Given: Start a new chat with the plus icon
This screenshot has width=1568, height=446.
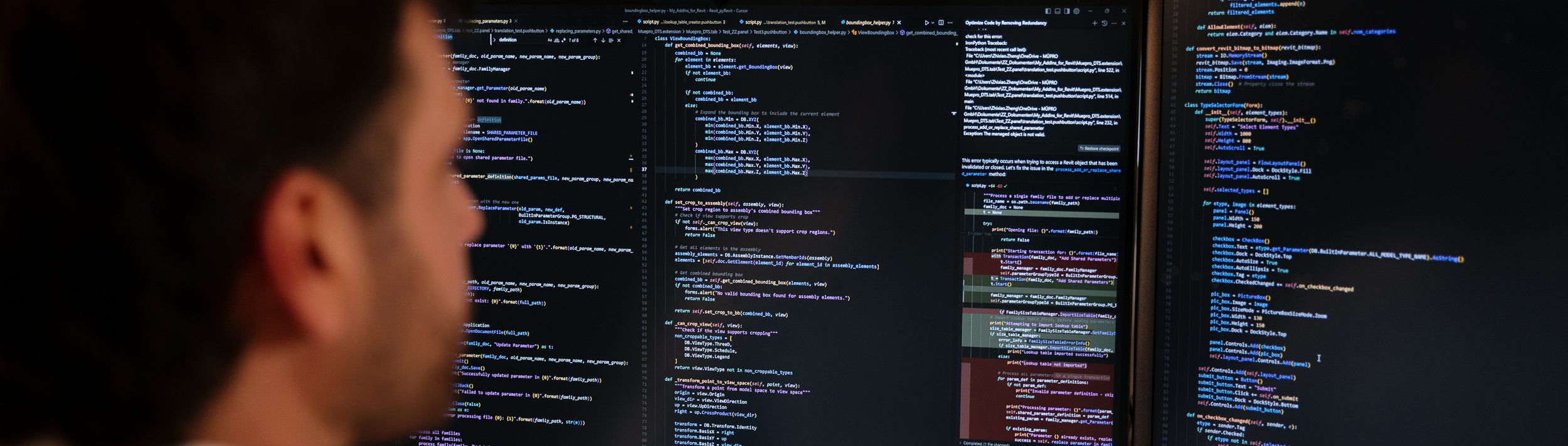Looking at the screenshot, I should 1094,23.
